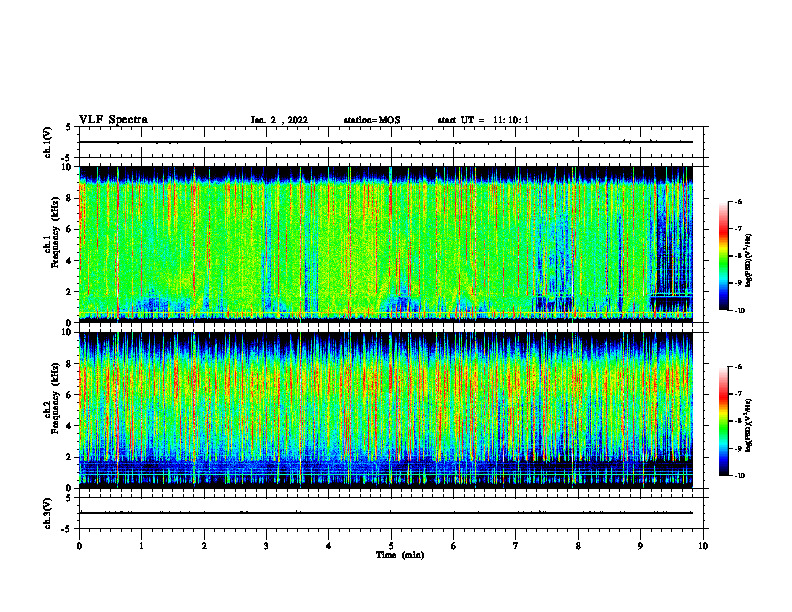Click the "station=MOS" header label

click(372, 120)
